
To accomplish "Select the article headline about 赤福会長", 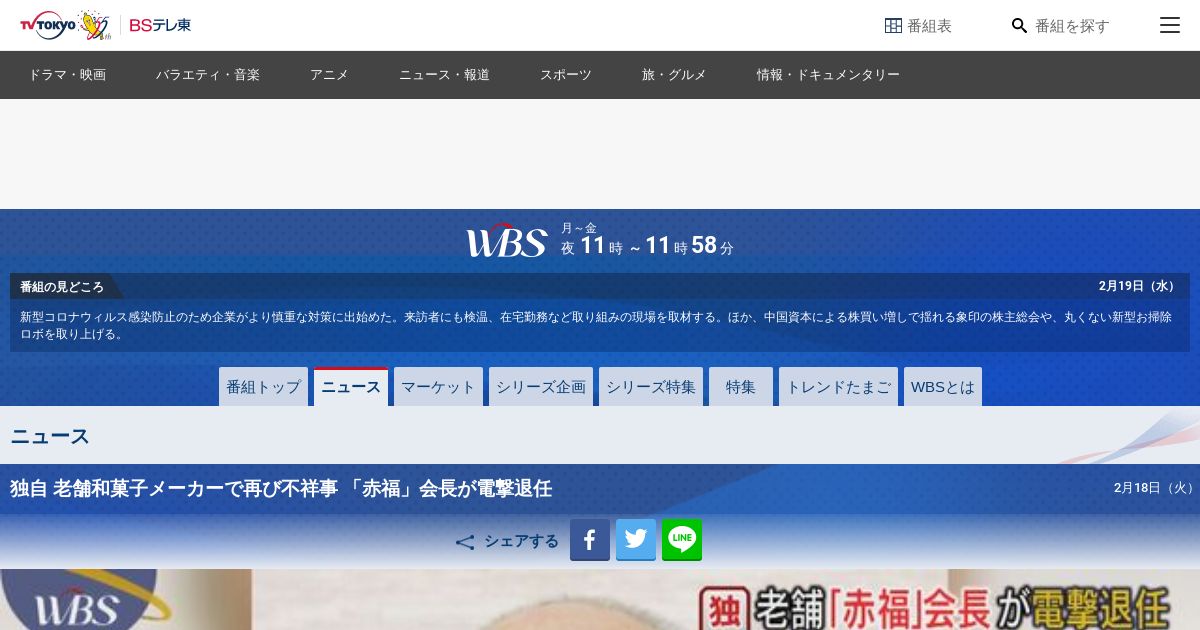I will click(x=281, y=489).
